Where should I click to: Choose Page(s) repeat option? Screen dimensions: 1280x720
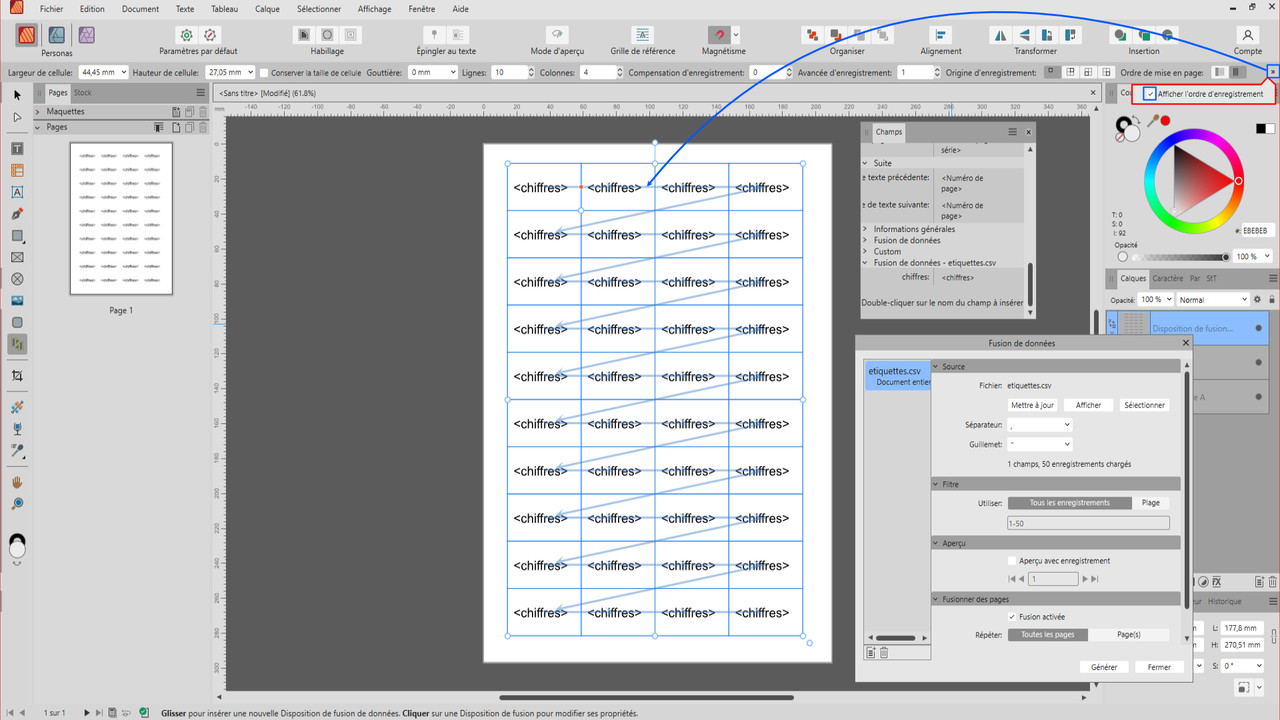(x=1129, y=635)
